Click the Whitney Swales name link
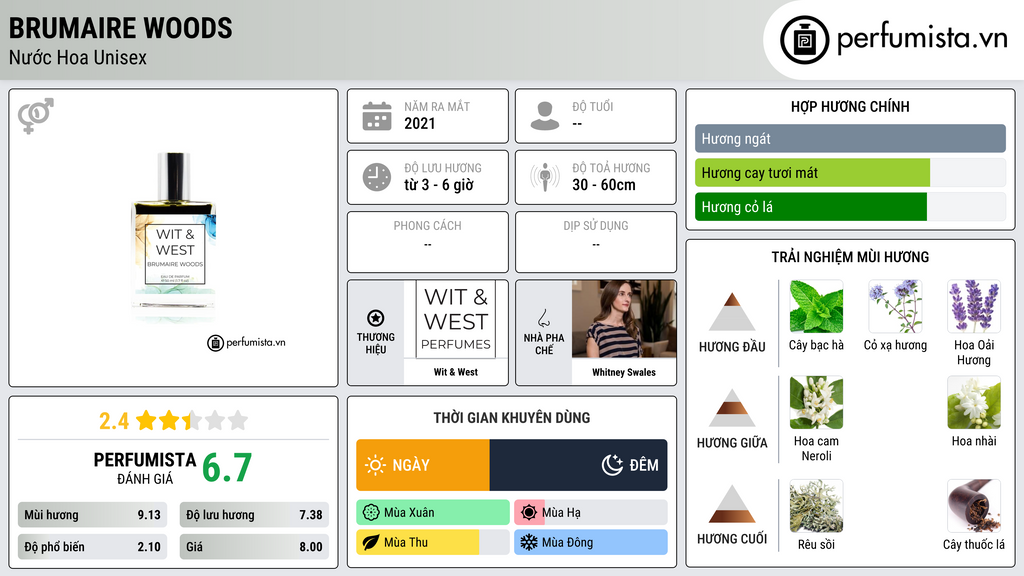1024x576 pixels. pyautogui.click(x=624, y=372)
